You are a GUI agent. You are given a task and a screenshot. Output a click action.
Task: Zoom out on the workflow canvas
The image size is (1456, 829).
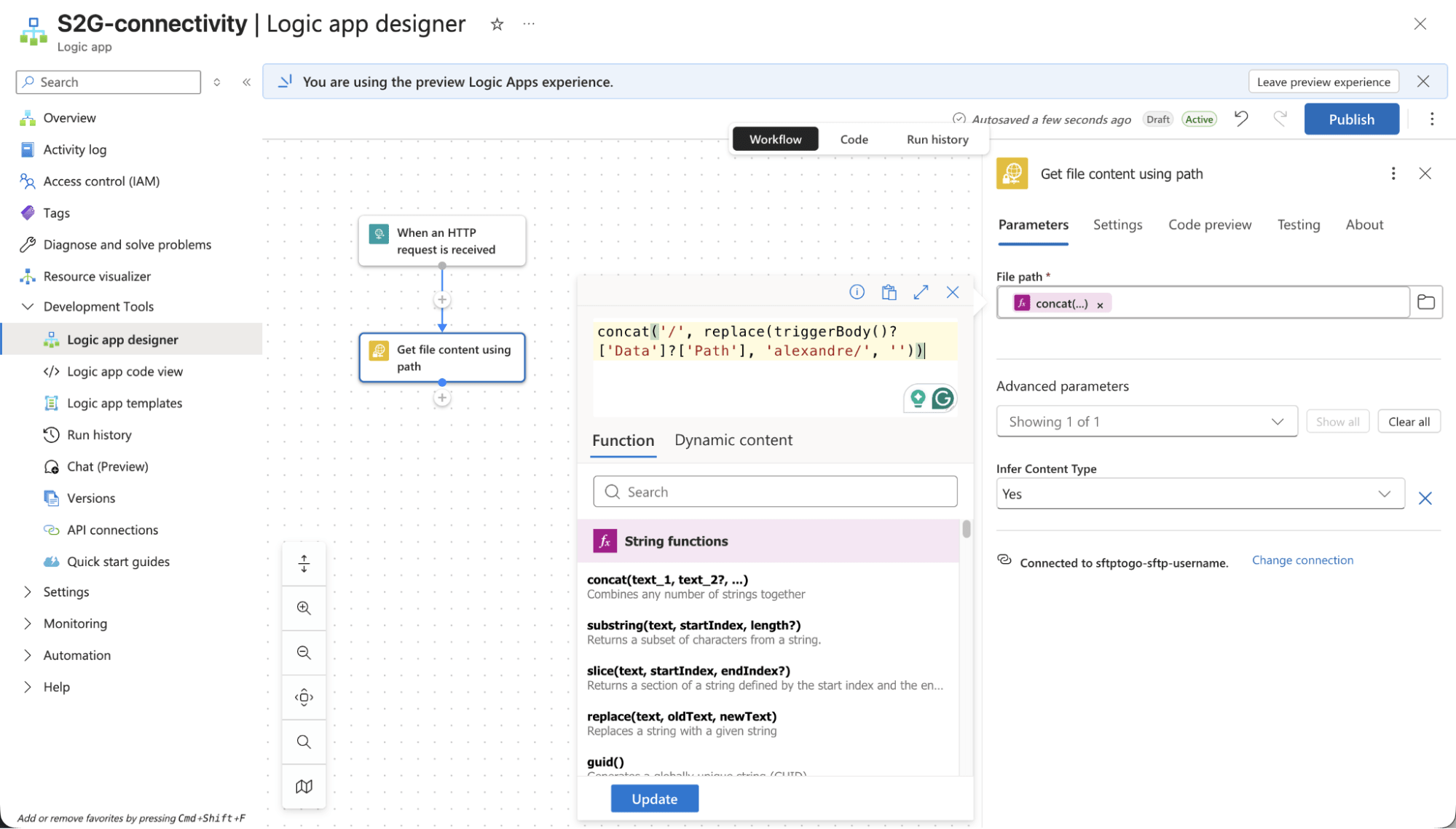pyautogui.click(x=304, y=653)
